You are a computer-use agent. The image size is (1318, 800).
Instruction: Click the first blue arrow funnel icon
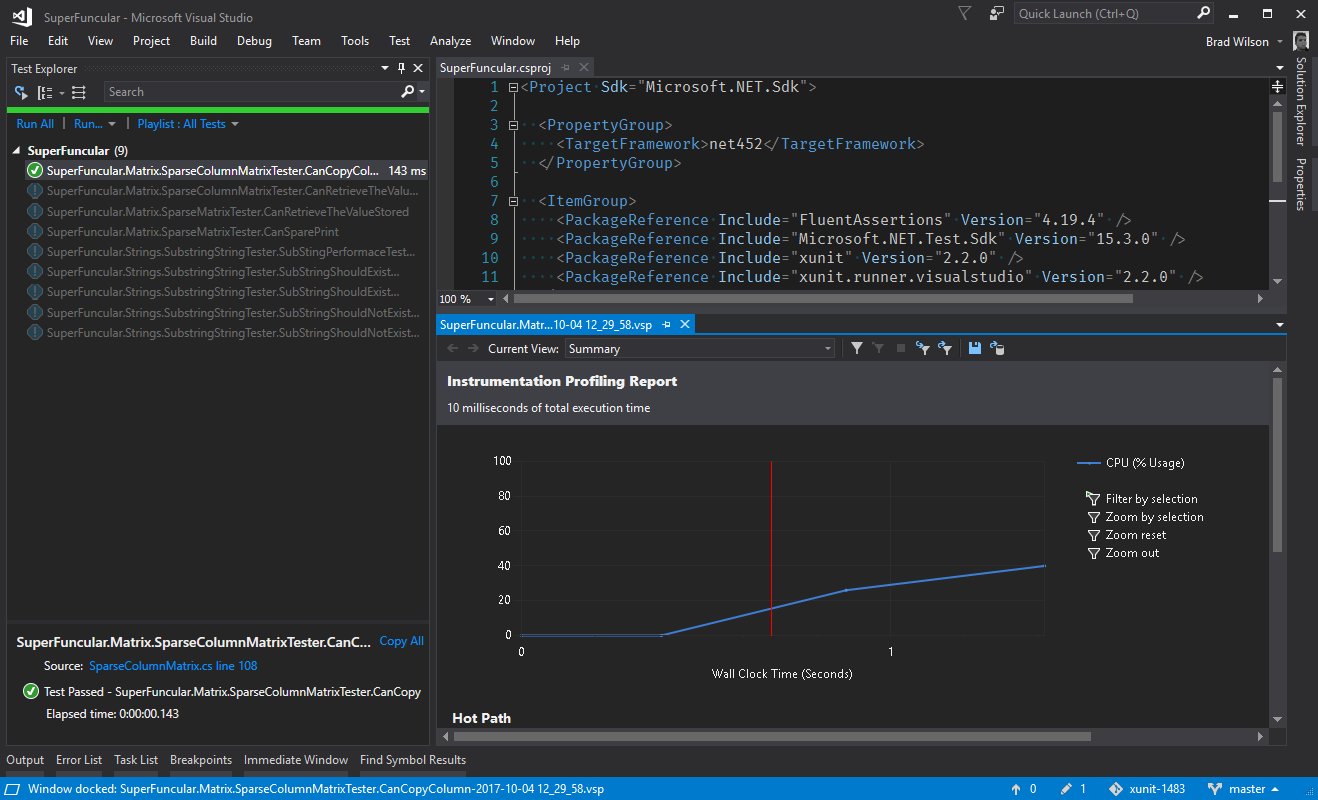922,348
